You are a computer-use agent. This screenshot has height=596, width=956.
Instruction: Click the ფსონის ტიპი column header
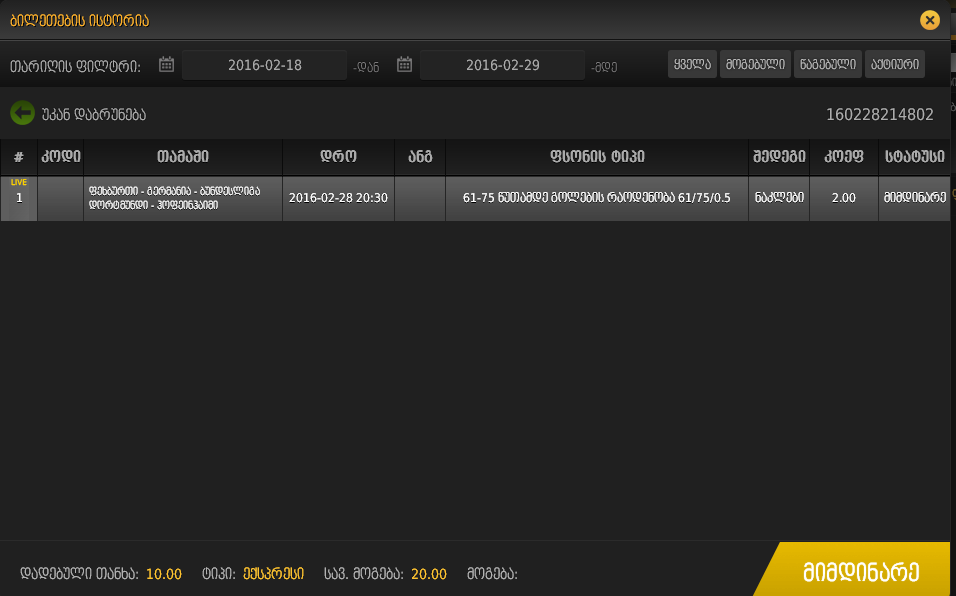click(597, 157)
